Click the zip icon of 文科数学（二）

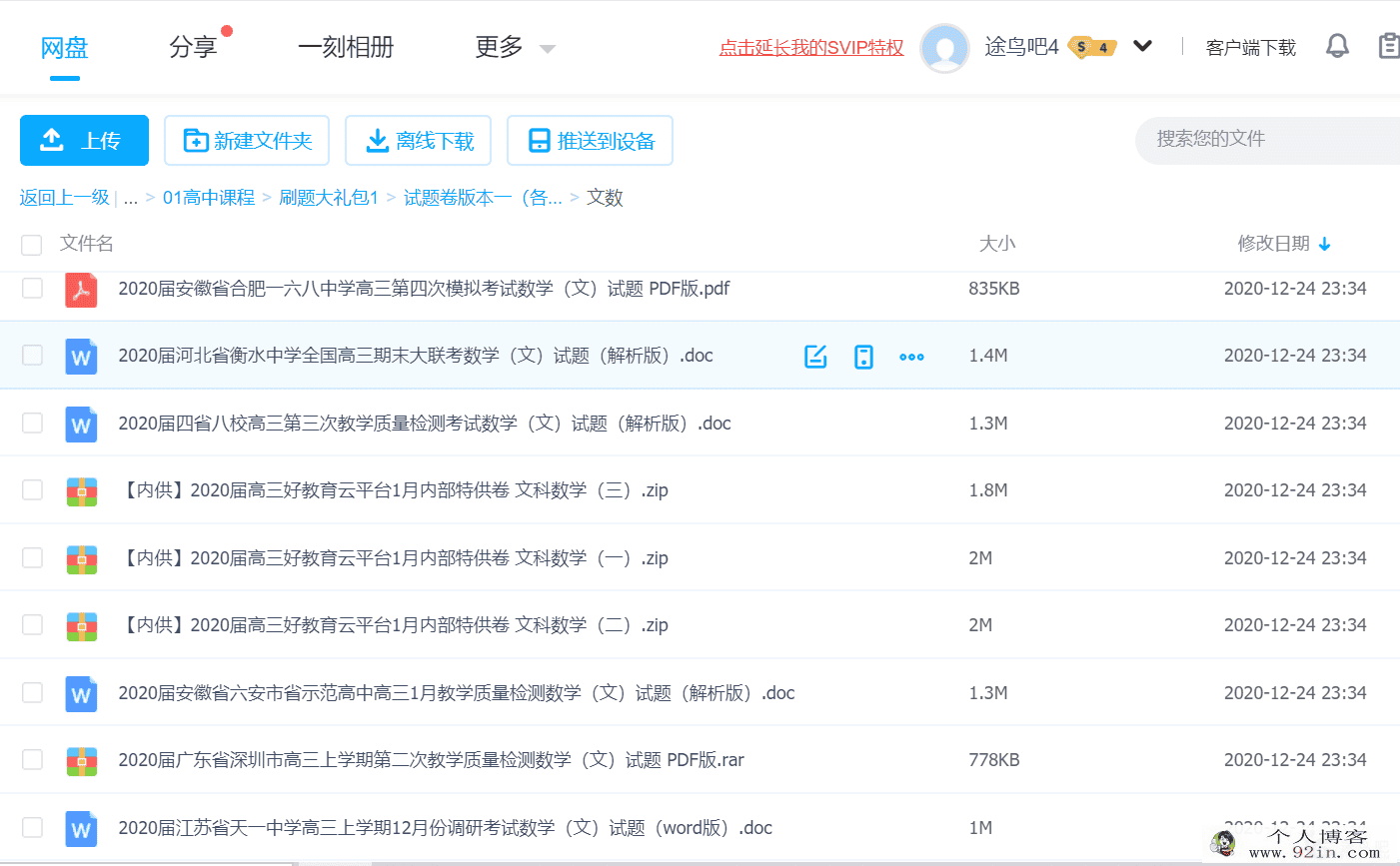coord(81,626)
